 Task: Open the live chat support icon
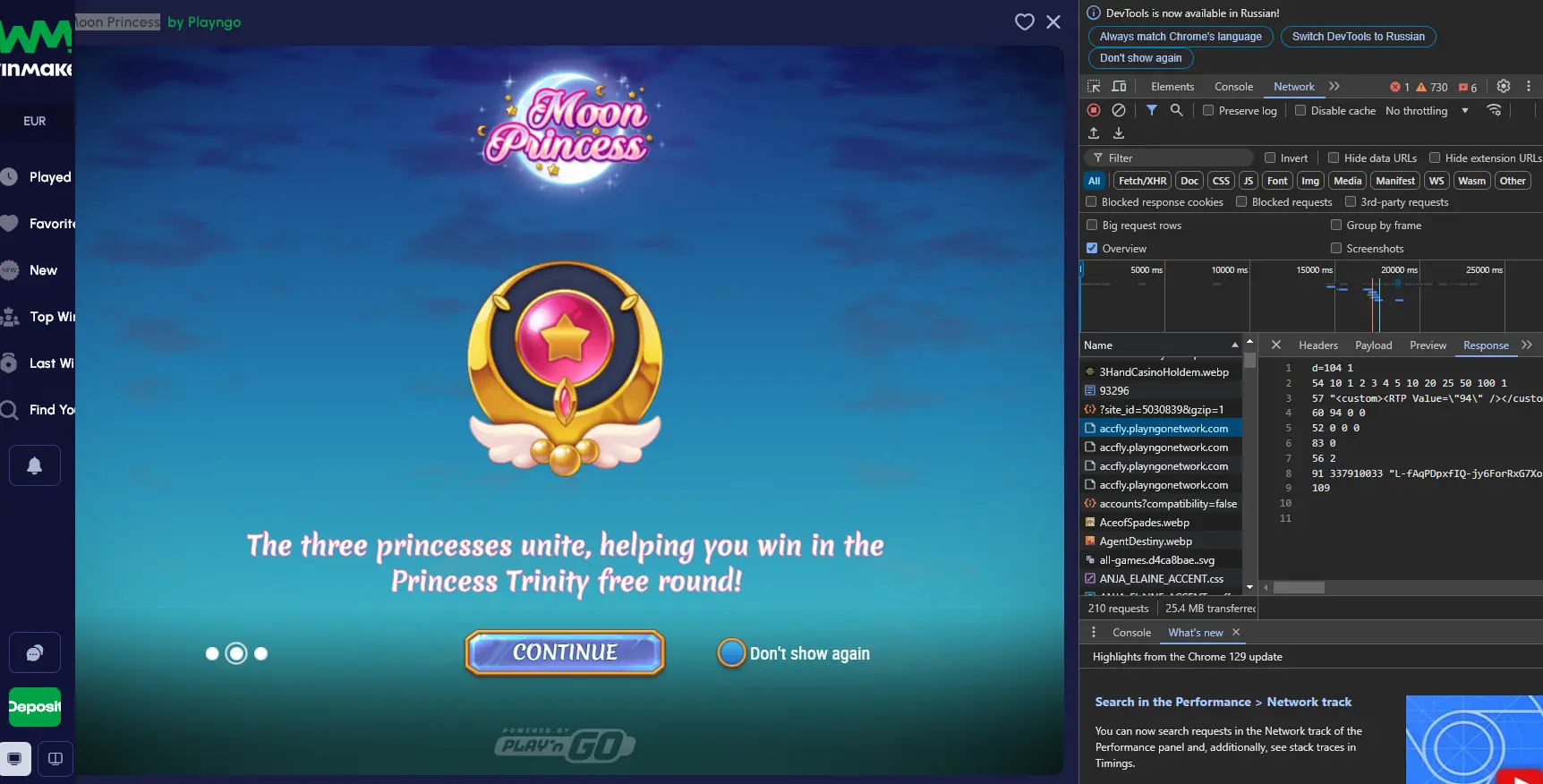click(x=34, y=652)
